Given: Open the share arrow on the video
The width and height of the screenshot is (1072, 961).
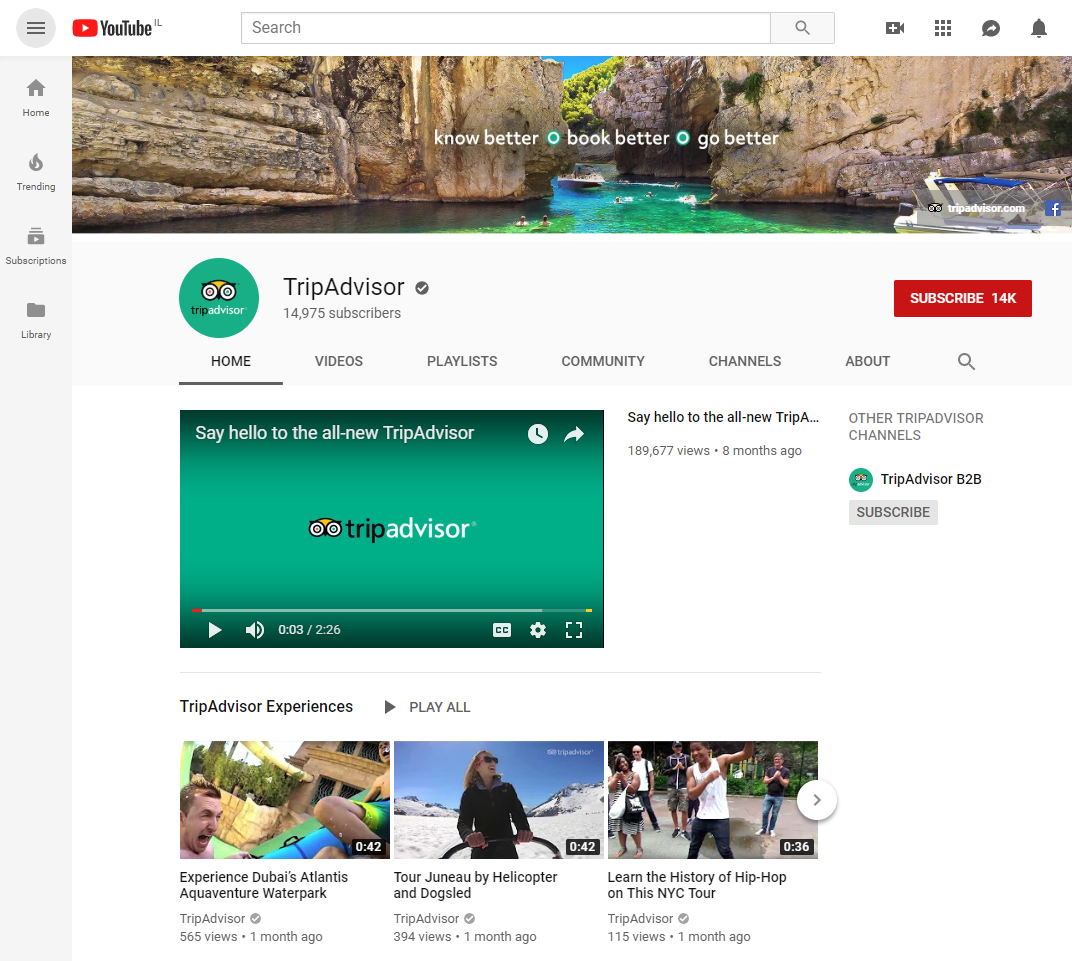Looking at the screenshot, I should [x=574, y=434].
